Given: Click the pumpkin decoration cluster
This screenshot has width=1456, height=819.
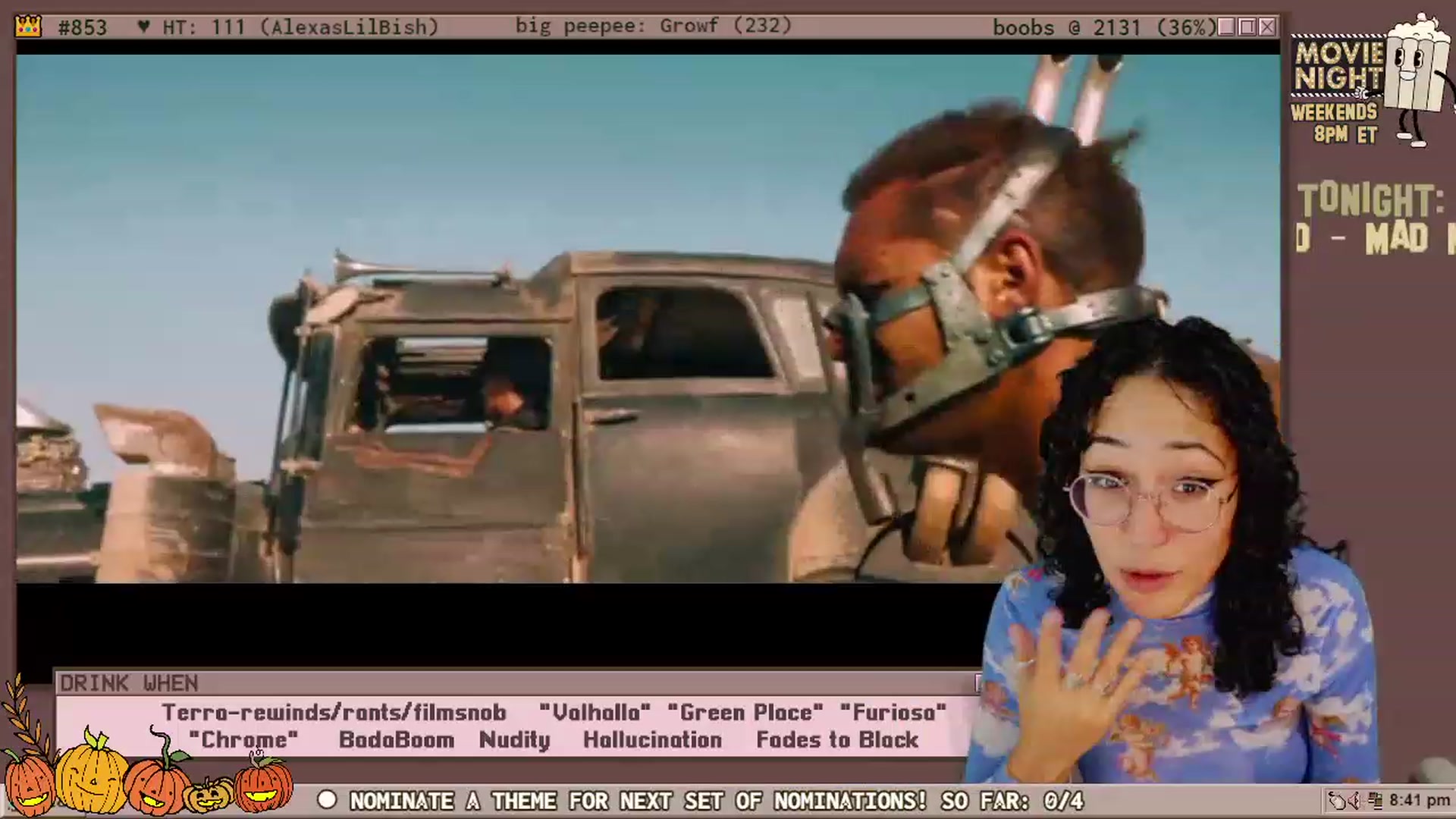Looking at the screenshot, I should coord(148,773).
